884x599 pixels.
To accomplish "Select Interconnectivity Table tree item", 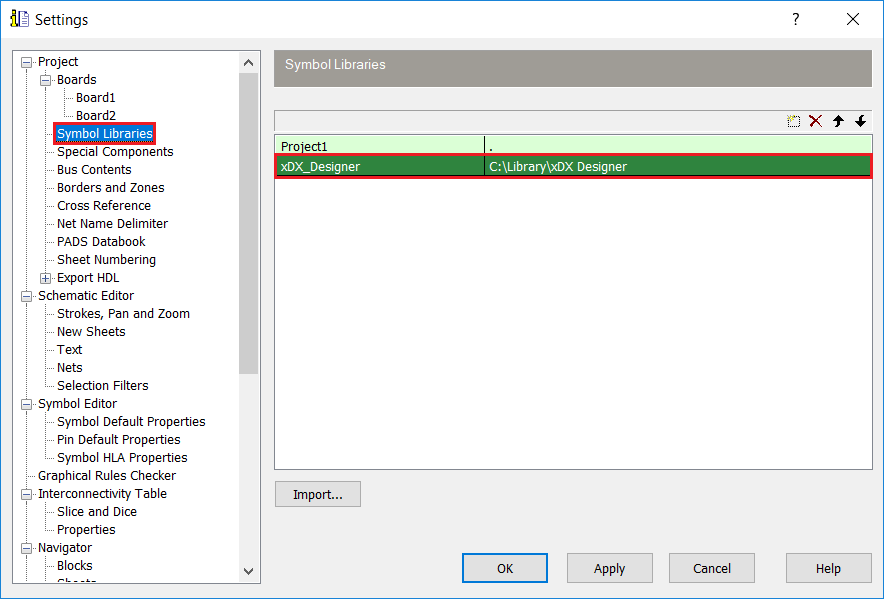I will [102, 494].
